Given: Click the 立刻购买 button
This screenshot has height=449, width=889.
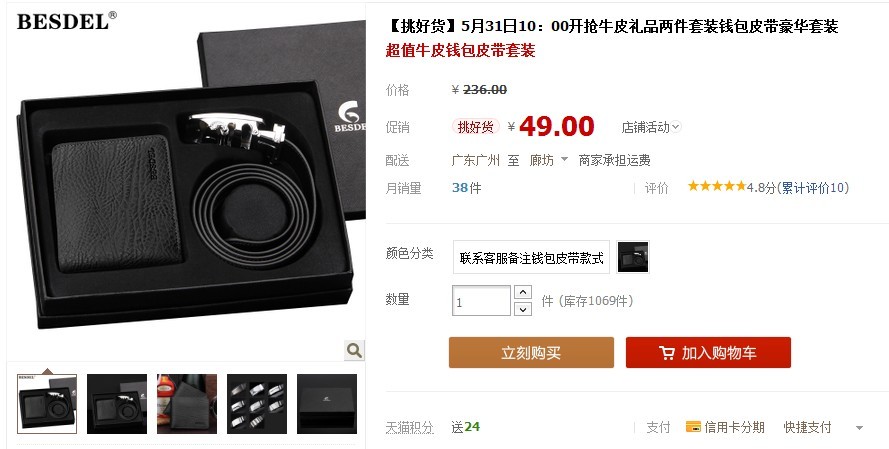Looking at the screenshot, I should [x=531, y=353].
